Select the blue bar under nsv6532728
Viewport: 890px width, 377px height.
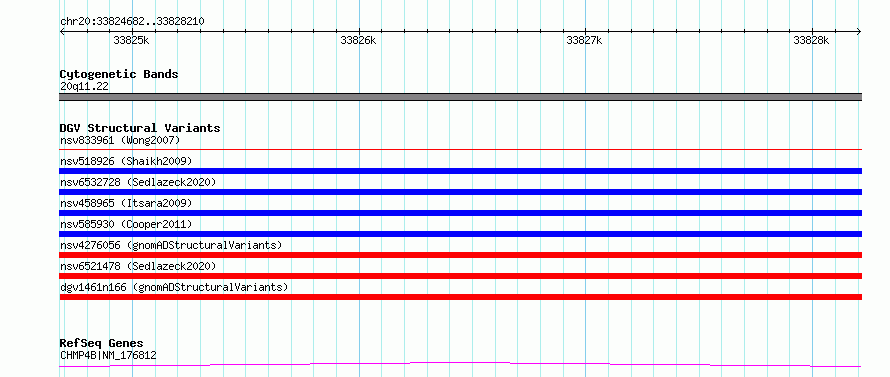(x=460, y=192)
